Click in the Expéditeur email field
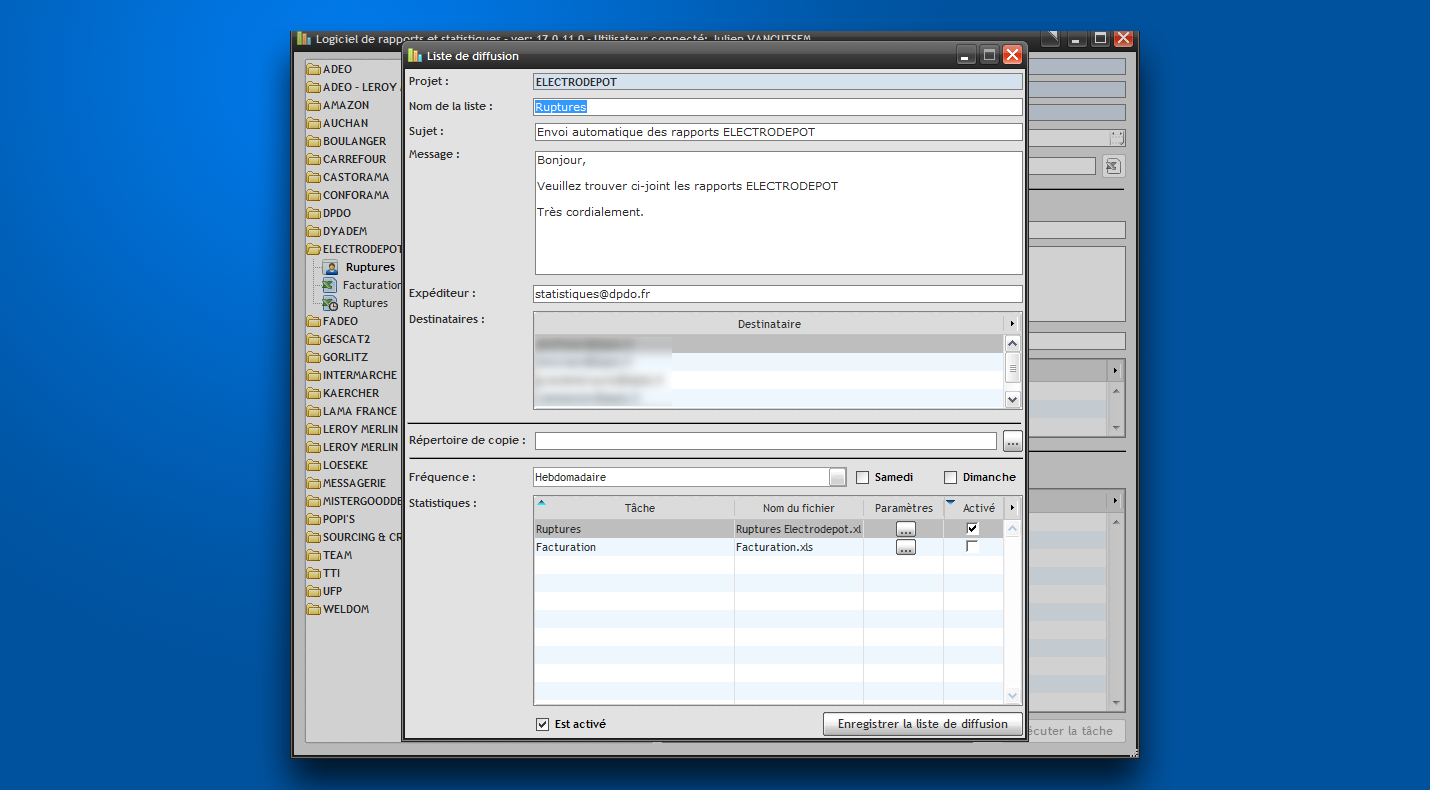The height and width of the screenshot is (790, 1430). pyautogui.click(x=778, y=294)
